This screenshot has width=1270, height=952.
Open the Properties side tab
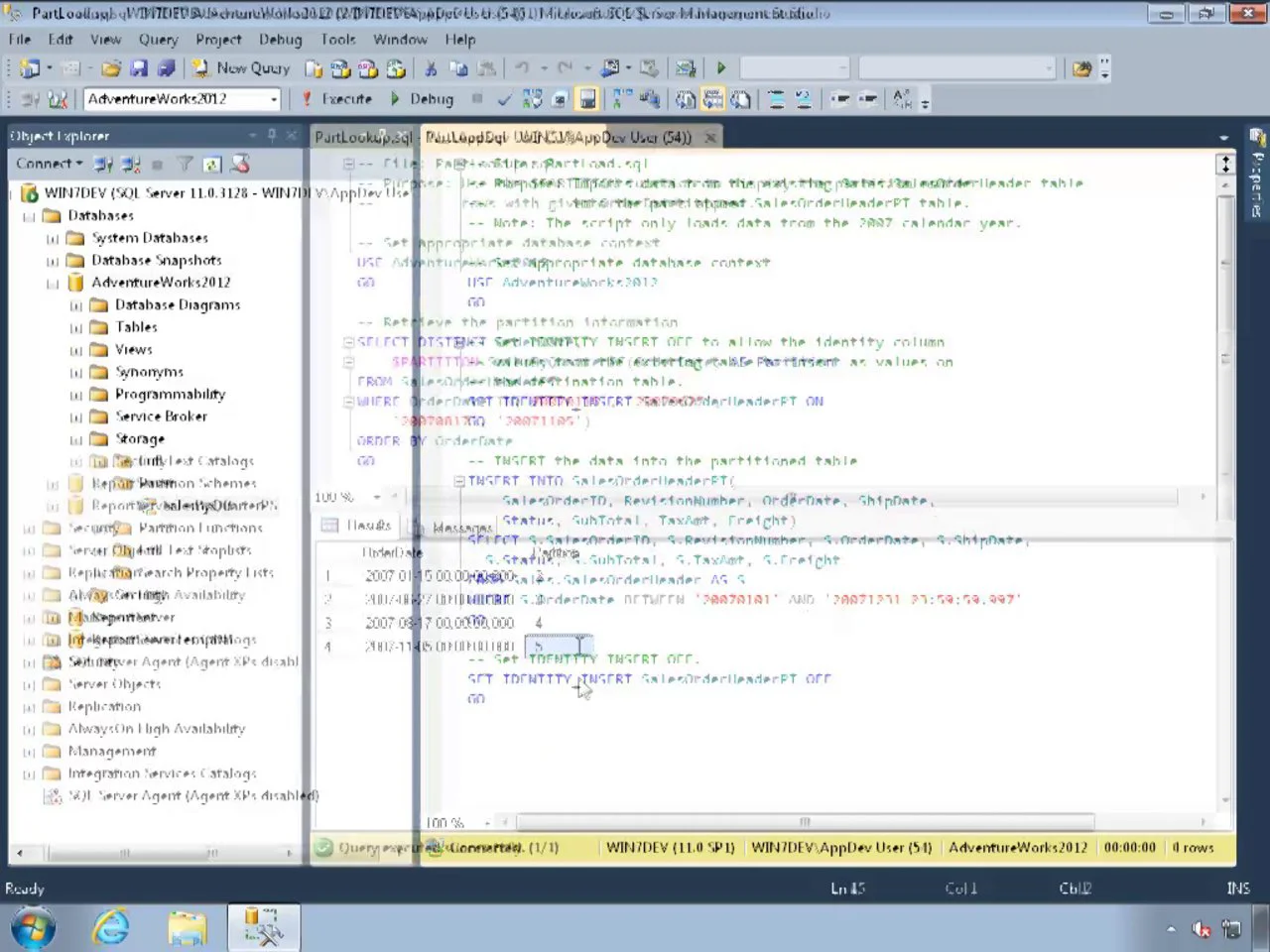(1257, 171)
